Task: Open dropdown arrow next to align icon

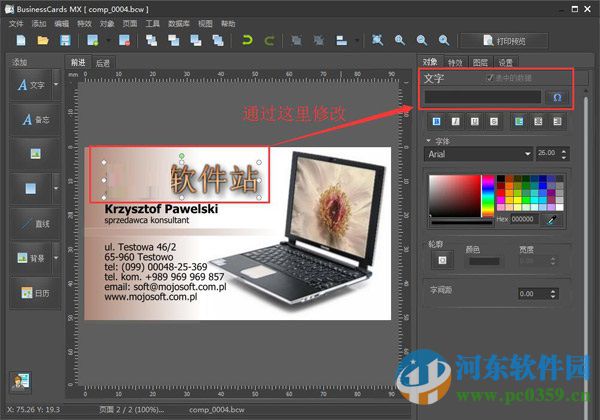Action: pos(356,41)
